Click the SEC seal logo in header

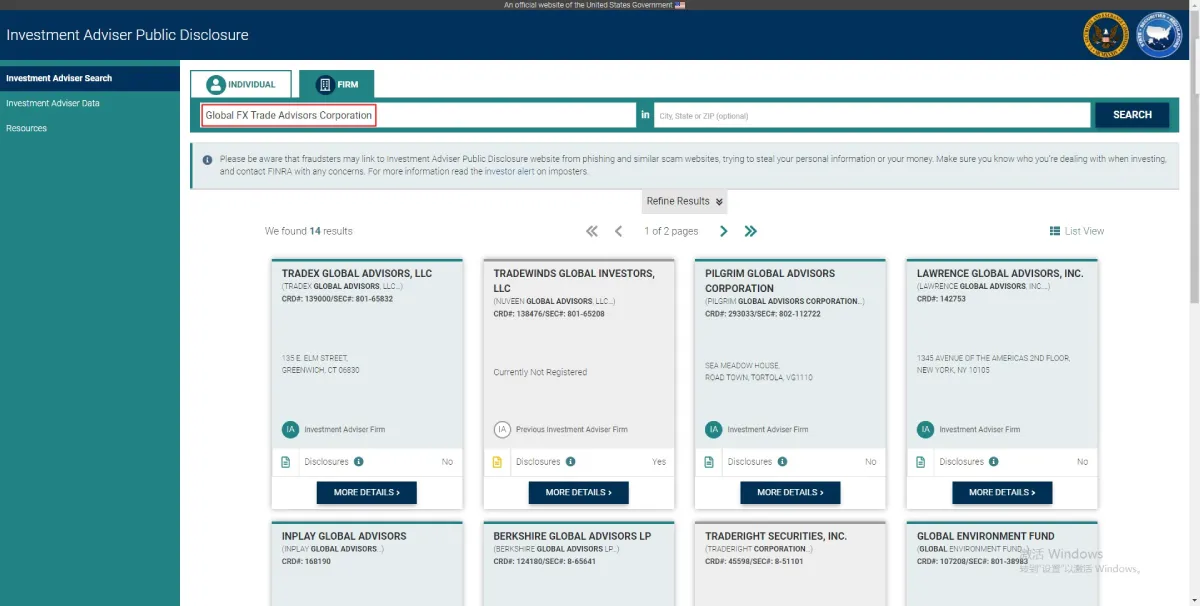pos(1105,35)
